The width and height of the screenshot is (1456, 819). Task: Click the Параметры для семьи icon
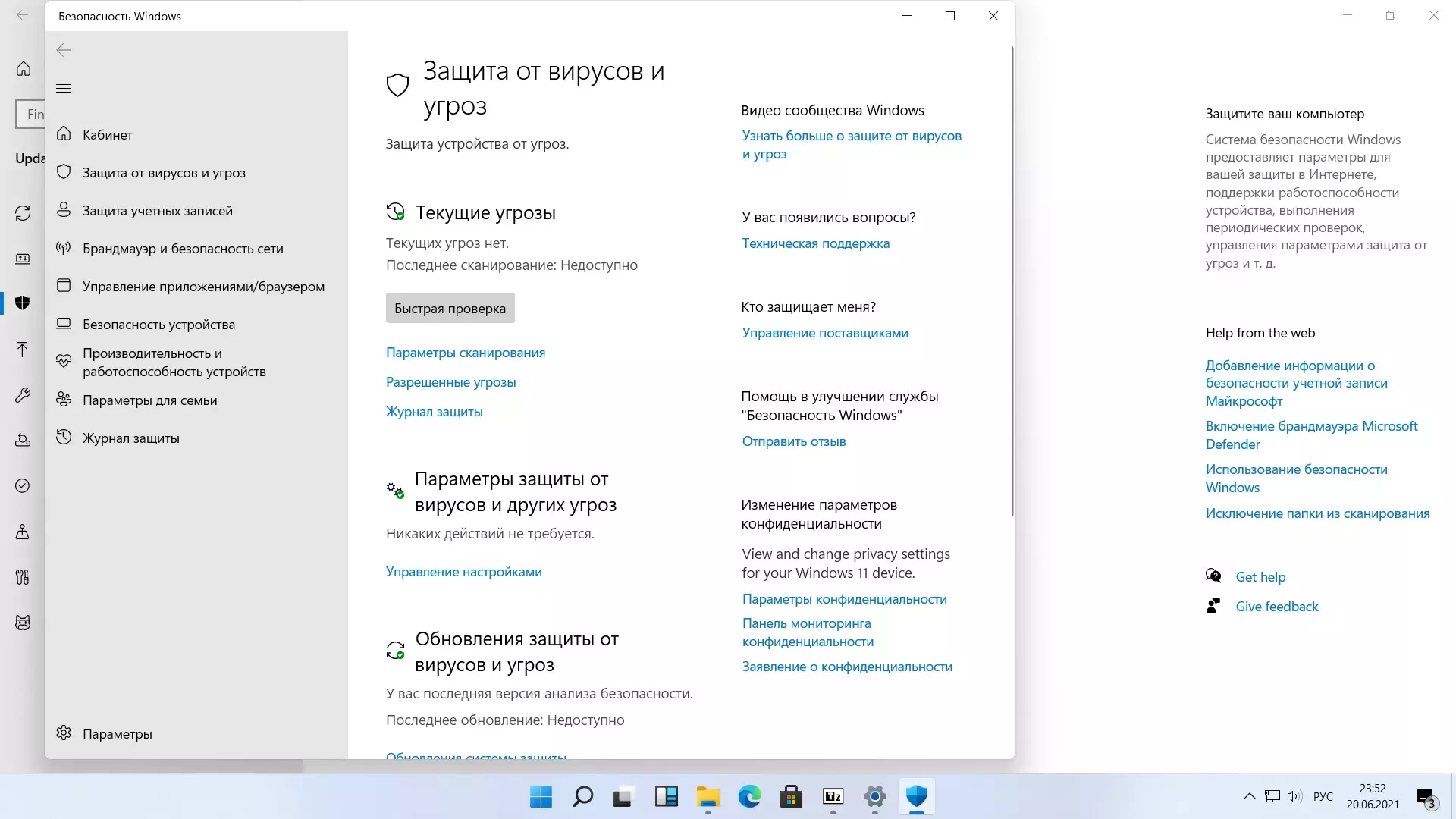(64, 400)
